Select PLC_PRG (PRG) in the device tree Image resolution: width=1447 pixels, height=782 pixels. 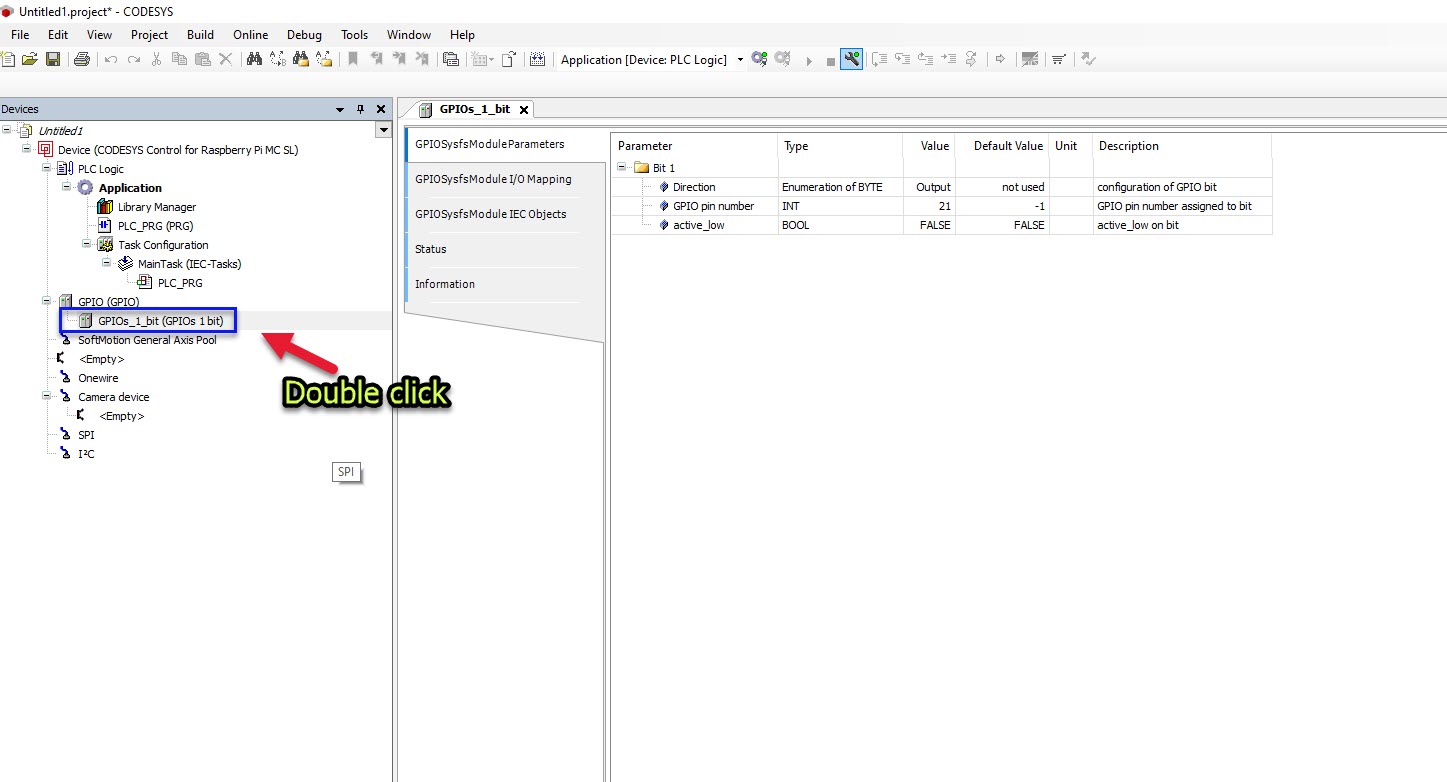[155, 226]
